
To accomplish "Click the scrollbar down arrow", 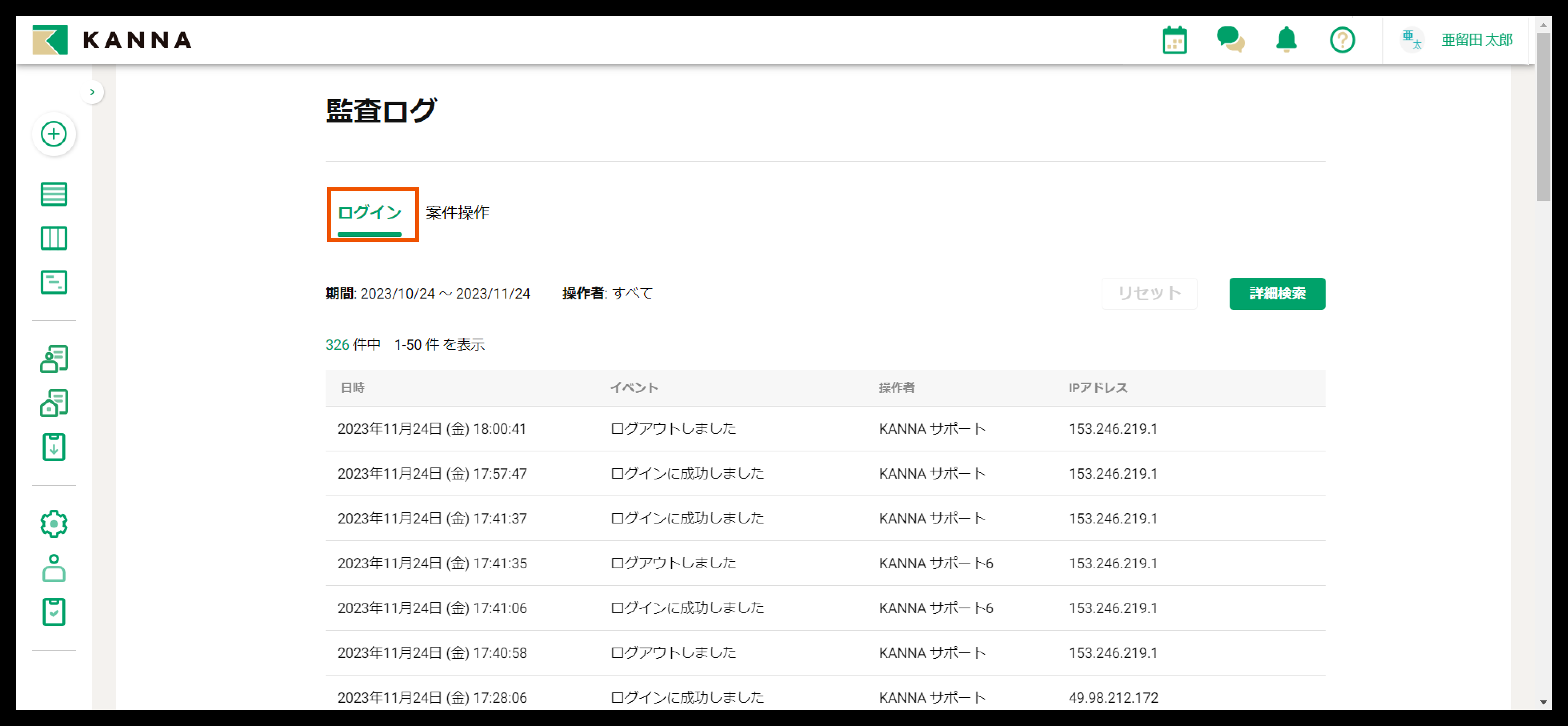I will click(x=1543, y=702).
